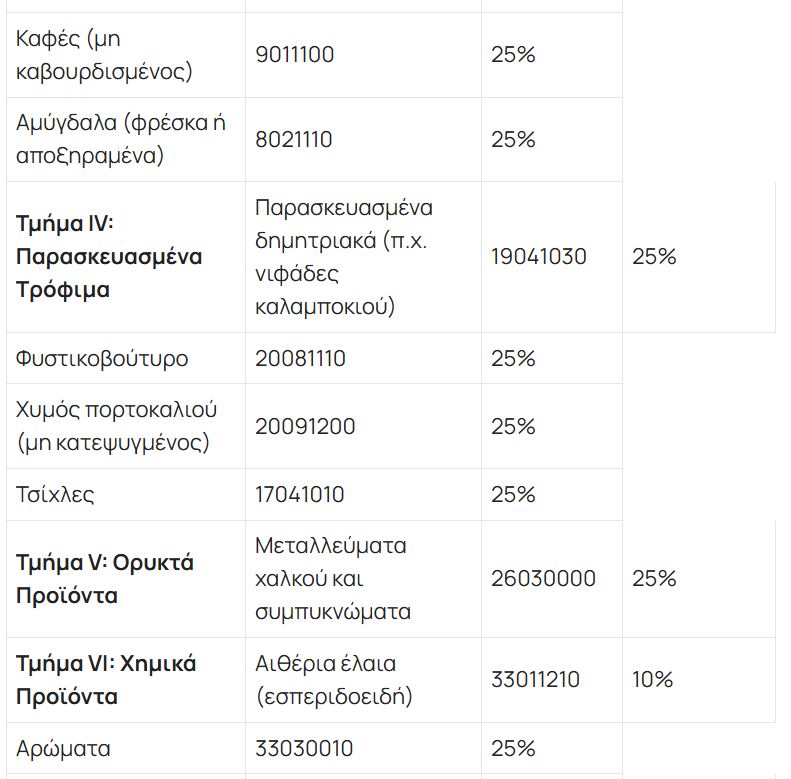Select the Αρώματα row label
Screen dimensions: 791x779
[x=64, y=749]
